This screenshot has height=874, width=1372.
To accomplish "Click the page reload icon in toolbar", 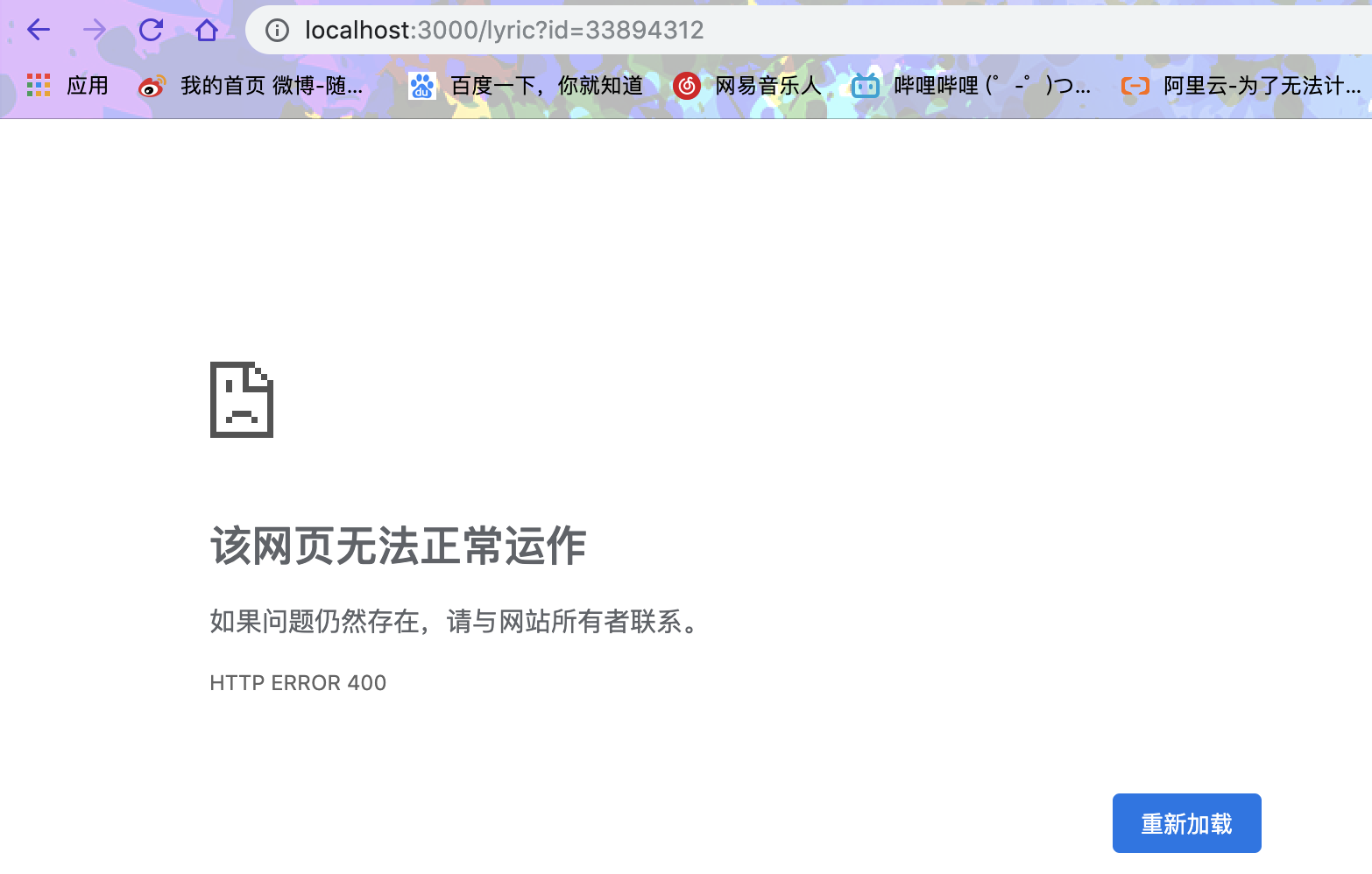I will 149,29.
